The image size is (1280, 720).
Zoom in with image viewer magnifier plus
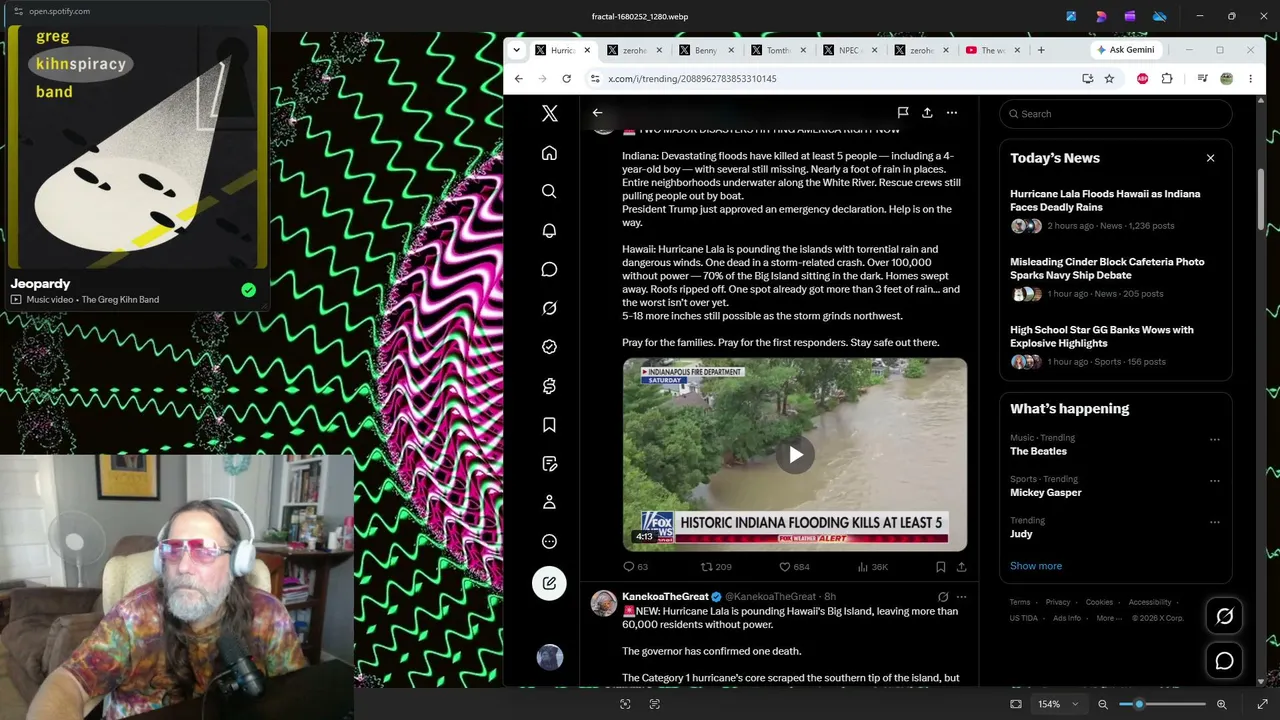point(1221,704)
